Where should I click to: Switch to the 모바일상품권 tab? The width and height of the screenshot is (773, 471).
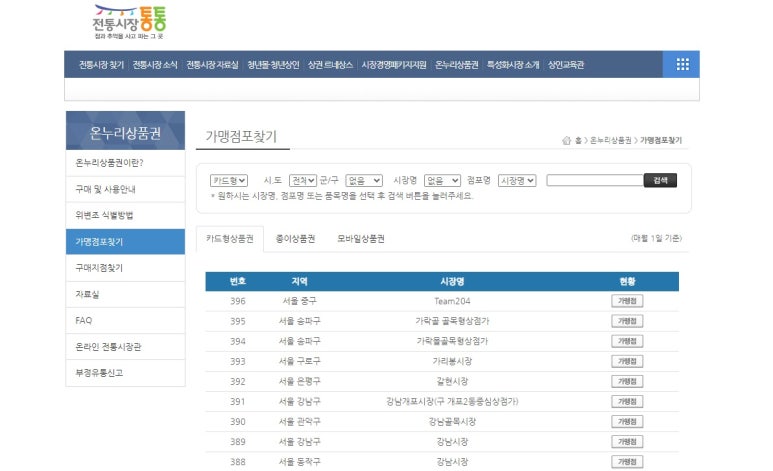[x=361, y=239]
